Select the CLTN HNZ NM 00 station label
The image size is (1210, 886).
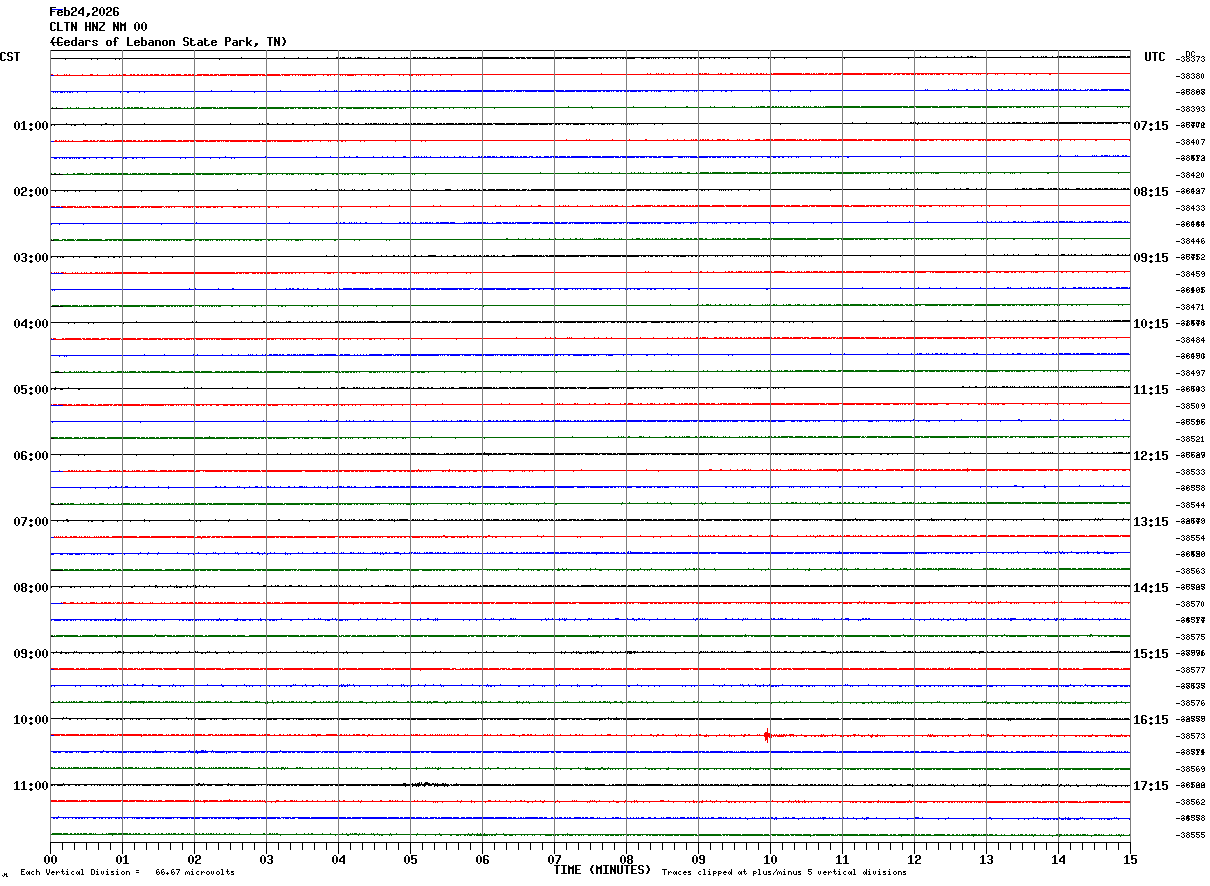pos(98,27)
